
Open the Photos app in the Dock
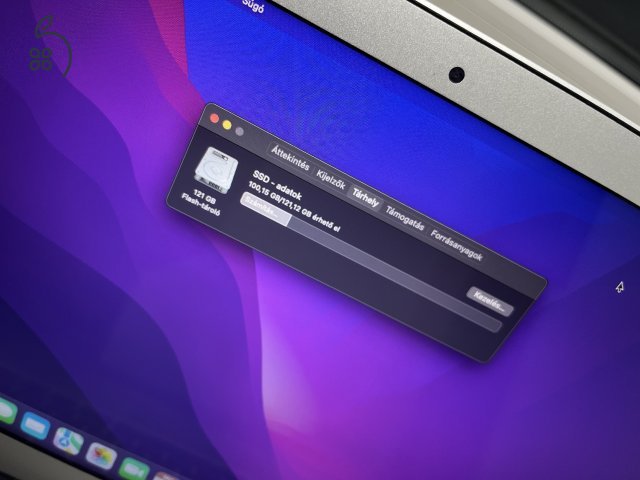point(101,456)
